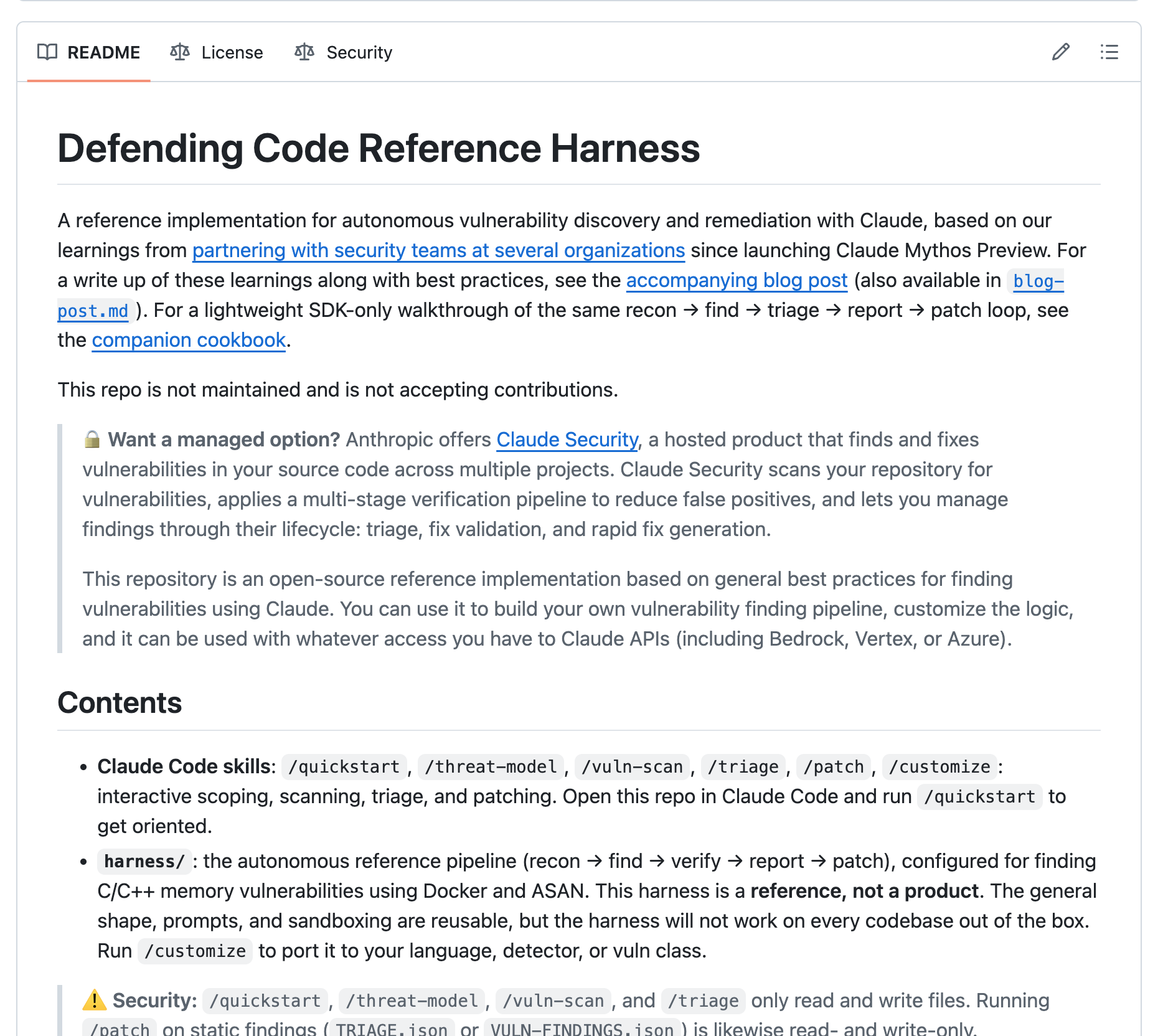Image resolution: width=1163 pixels, height=1036 pixels.
Task: Switch to the License tab
Action: tap(217, 52)
